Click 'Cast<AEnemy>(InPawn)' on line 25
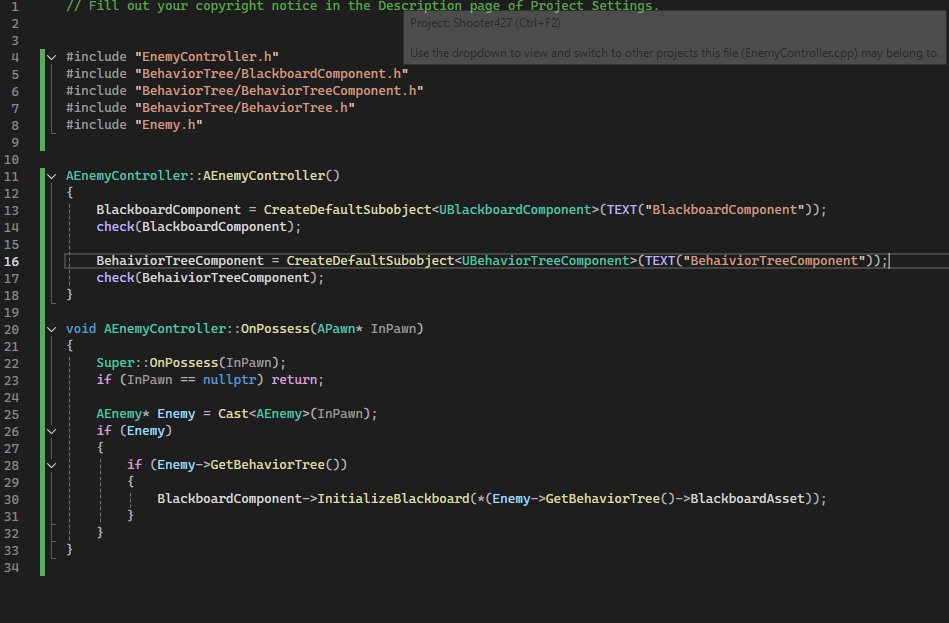 pyautogui.click(x=294, y=414)
